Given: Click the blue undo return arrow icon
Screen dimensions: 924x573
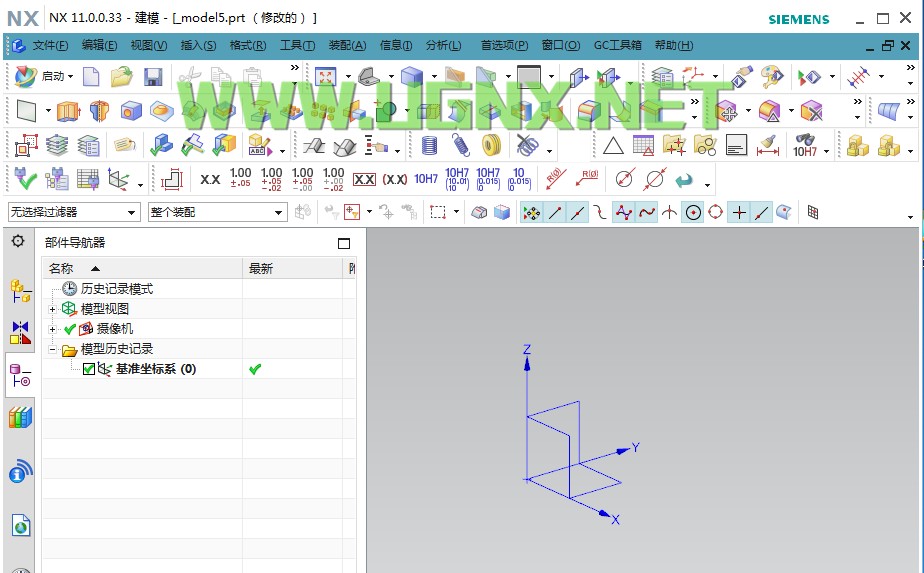Looking at the screenshot, I should pos(684,179).
